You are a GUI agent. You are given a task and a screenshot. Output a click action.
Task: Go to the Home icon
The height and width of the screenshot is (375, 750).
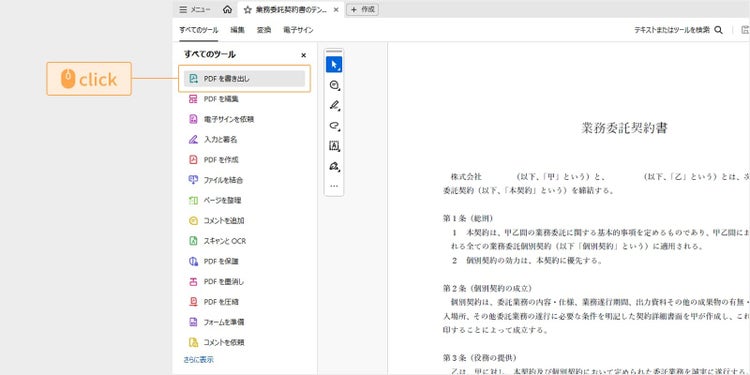[228, 10]
